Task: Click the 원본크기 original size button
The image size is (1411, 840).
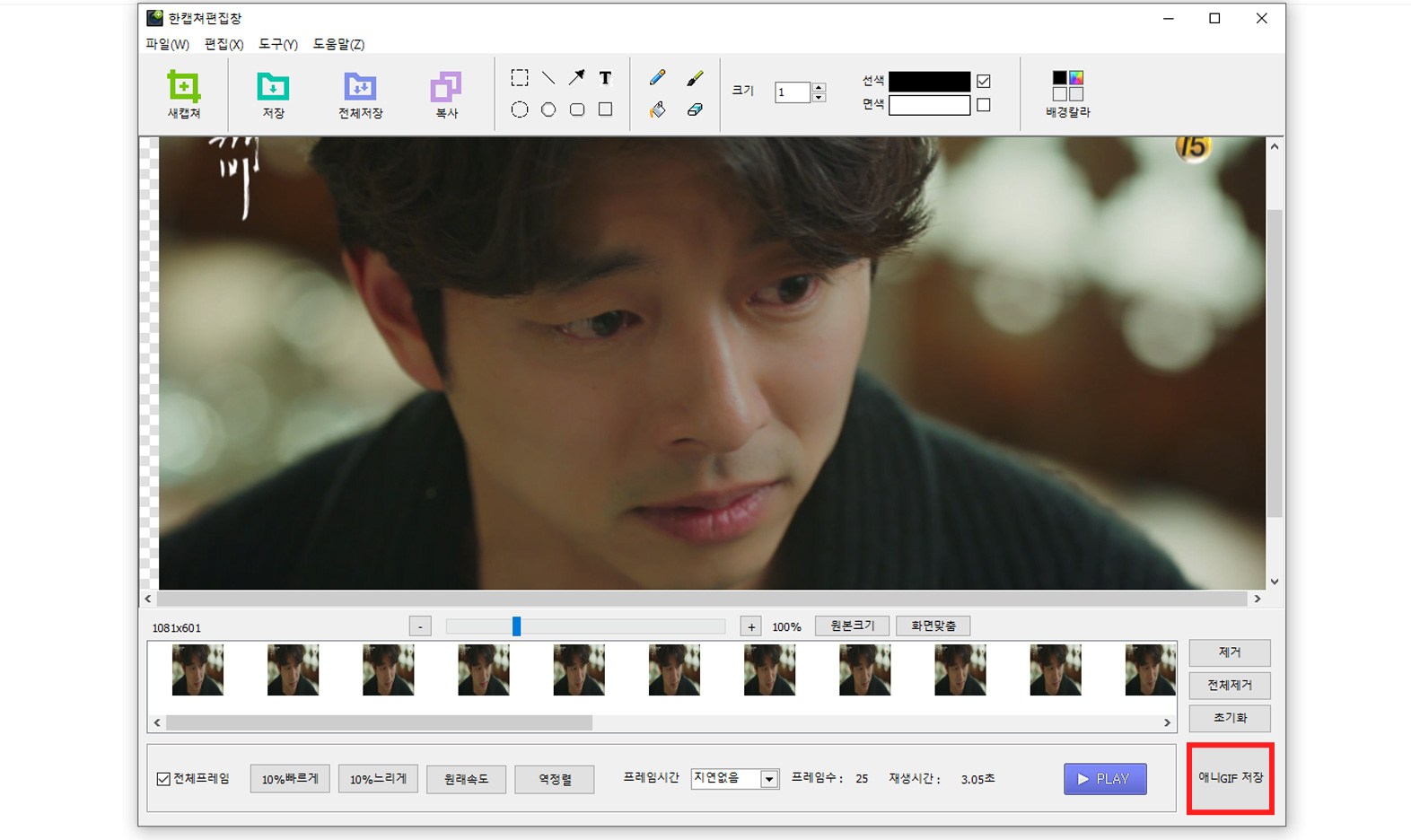Action: (852, 626)
